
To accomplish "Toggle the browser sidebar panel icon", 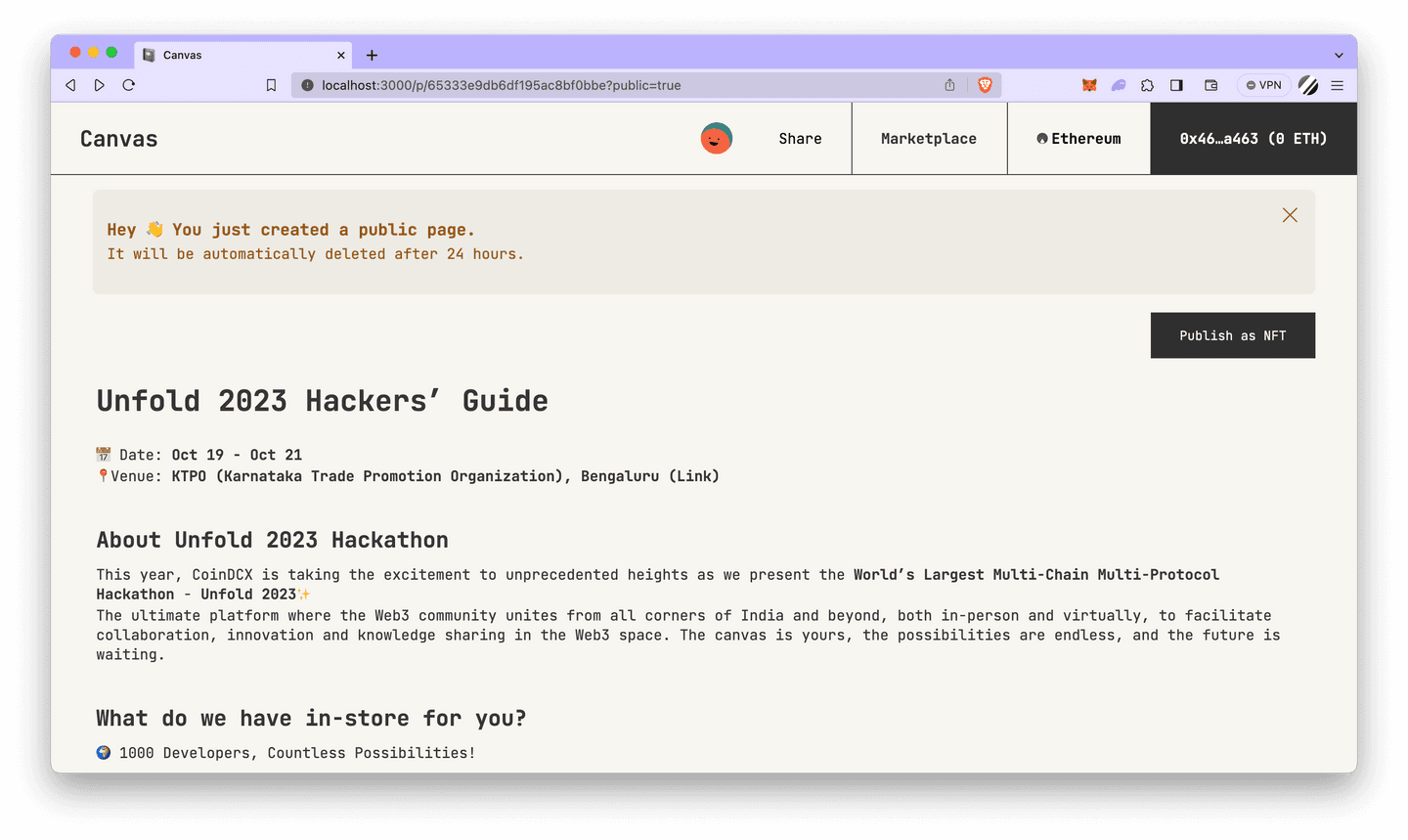I will tap(1176, 85).
